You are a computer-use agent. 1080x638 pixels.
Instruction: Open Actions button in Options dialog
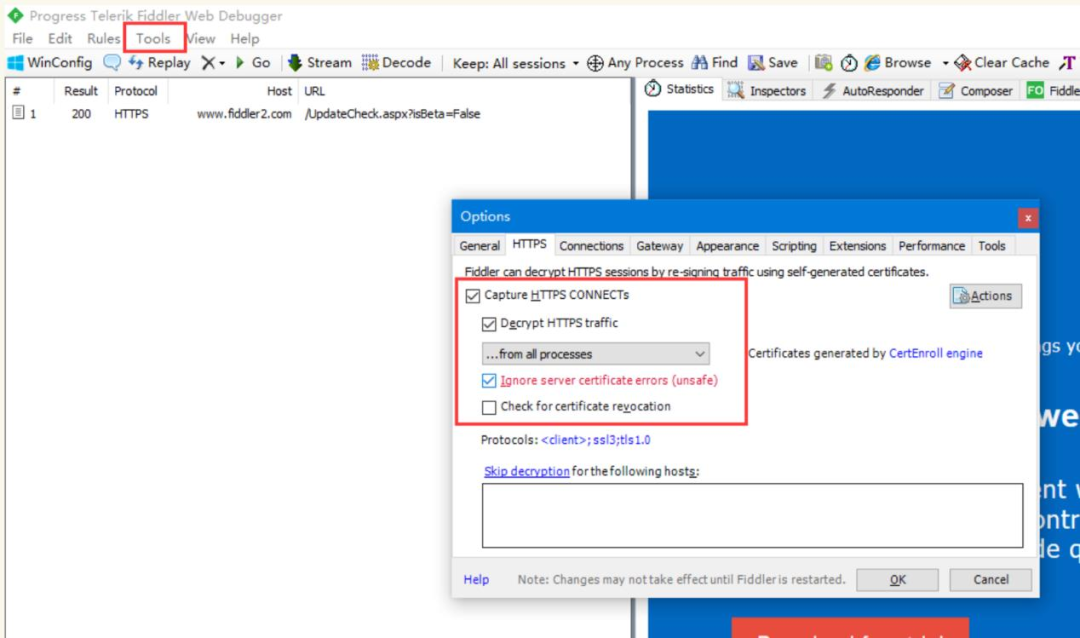click(x=985, y=296)
